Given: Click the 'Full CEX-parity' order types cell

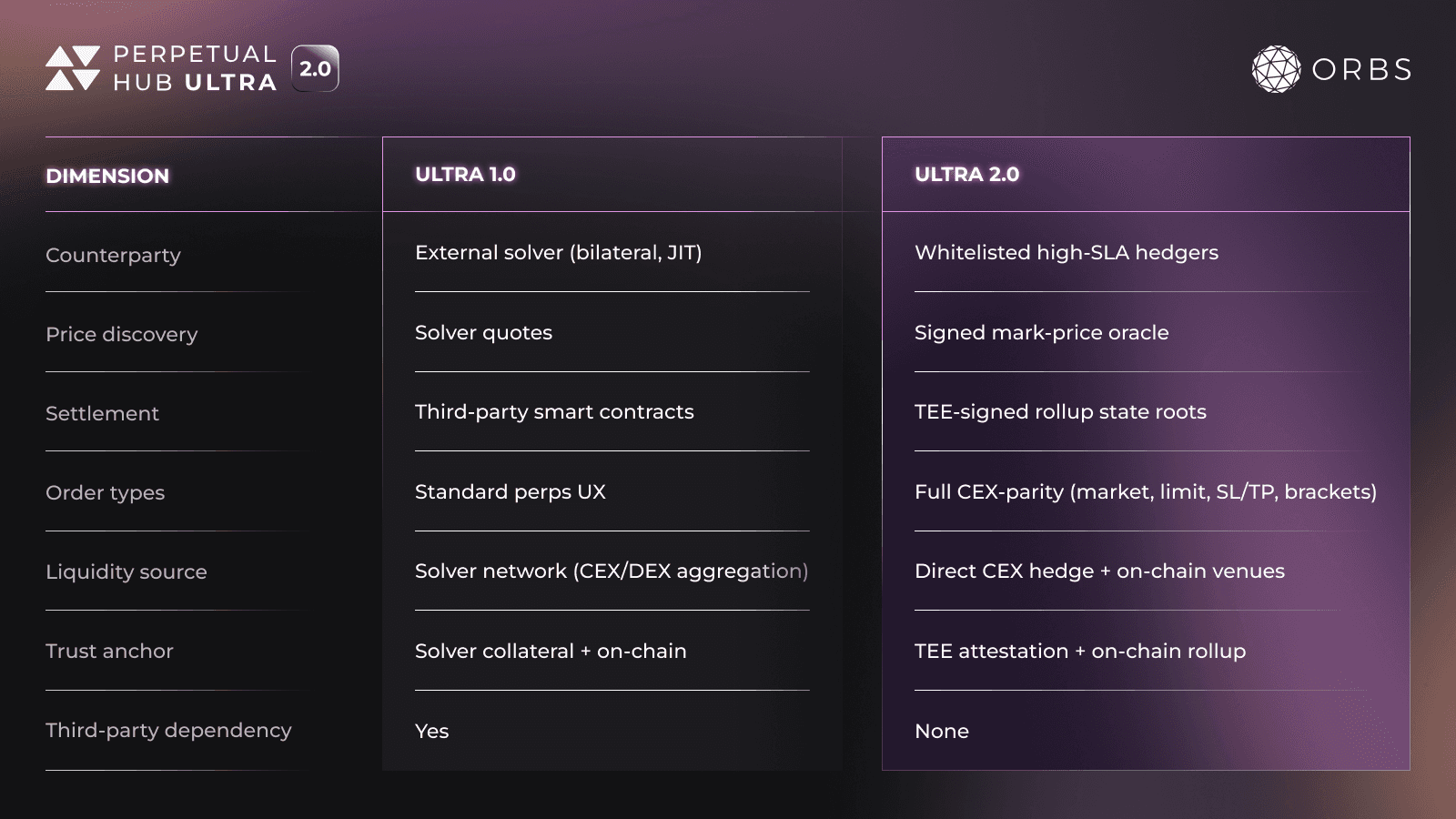Looking at the screenshot, I should 1145,491.
